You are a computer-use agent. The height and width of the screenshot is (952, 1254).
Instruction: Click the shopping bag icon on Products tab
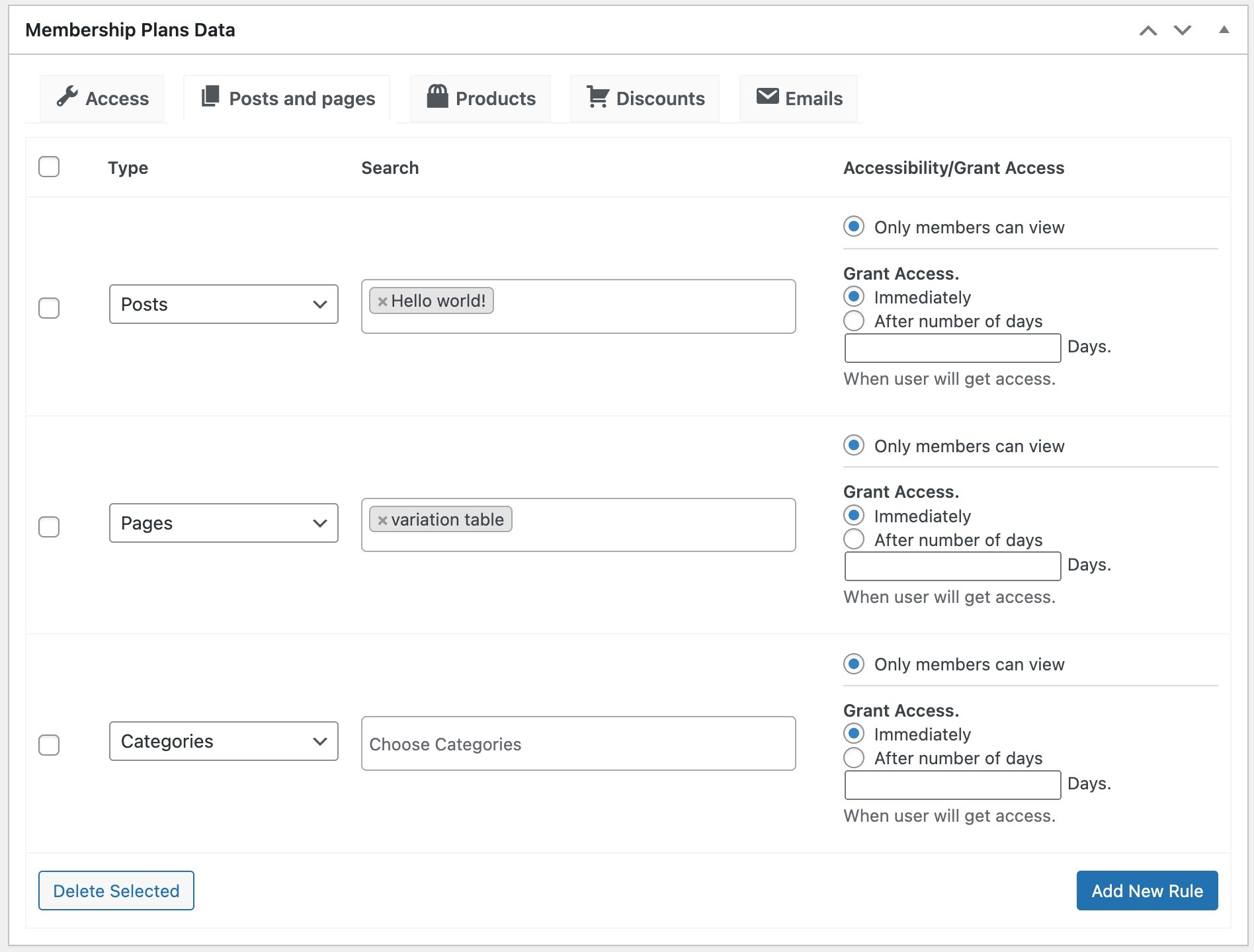tap(437, 96)
